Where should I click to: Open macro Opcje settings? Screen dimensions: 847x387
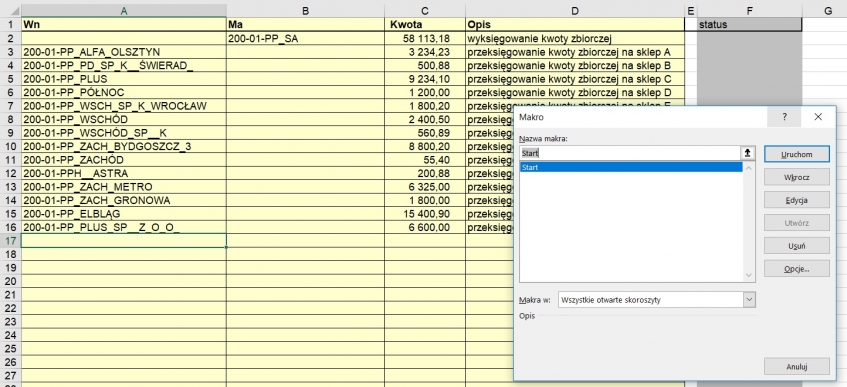click(x=796, y=268)
